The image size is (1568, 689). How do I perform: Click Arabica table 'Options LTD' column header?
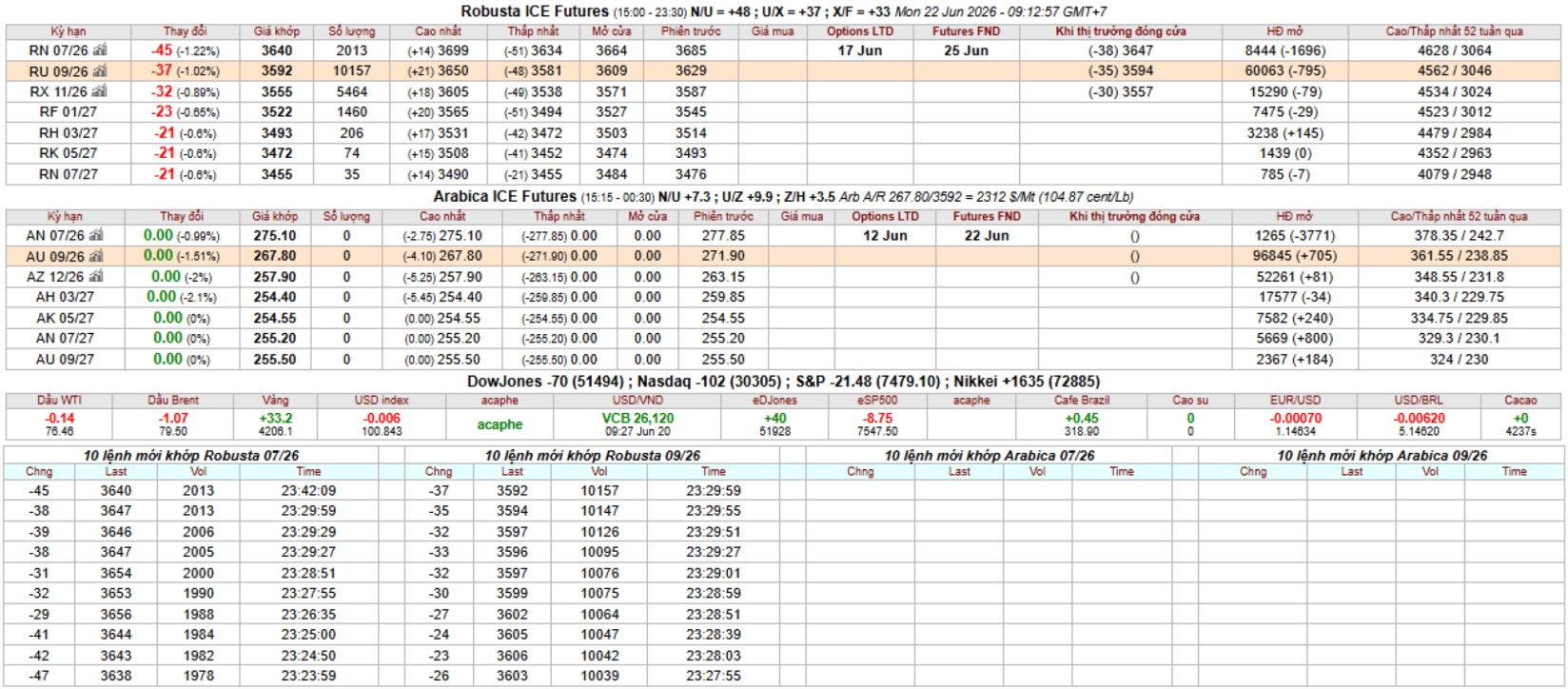click(x=886, y=216)
